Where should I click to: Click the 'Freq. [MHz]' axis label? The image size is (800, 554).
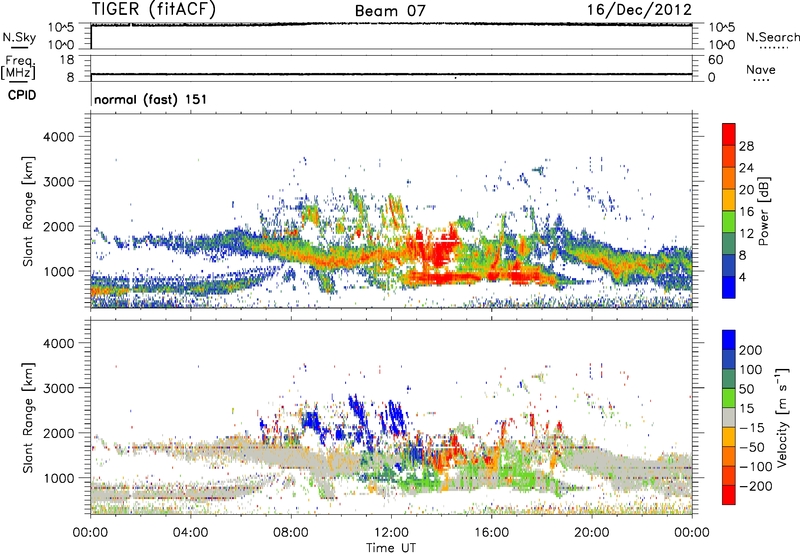tap(19, 67)
